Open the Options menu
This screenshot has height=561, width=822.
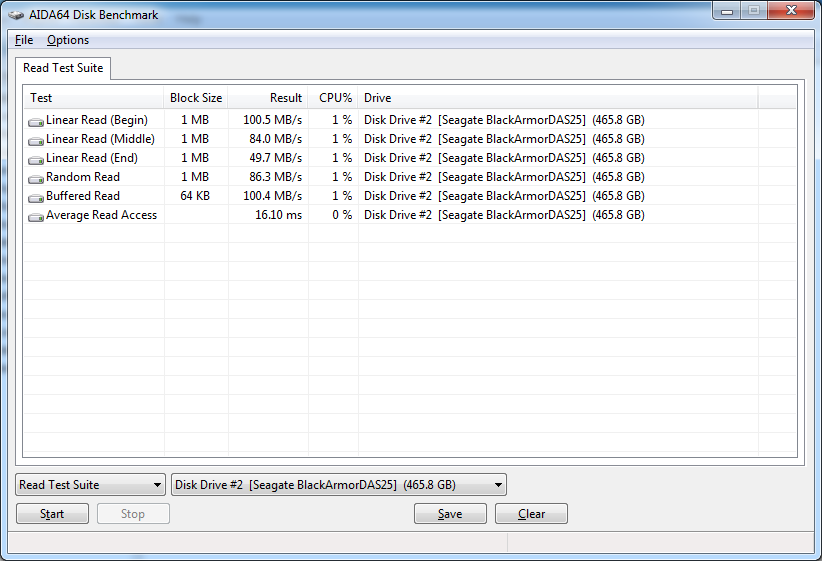pyautogui.click(x=68, y=40)
